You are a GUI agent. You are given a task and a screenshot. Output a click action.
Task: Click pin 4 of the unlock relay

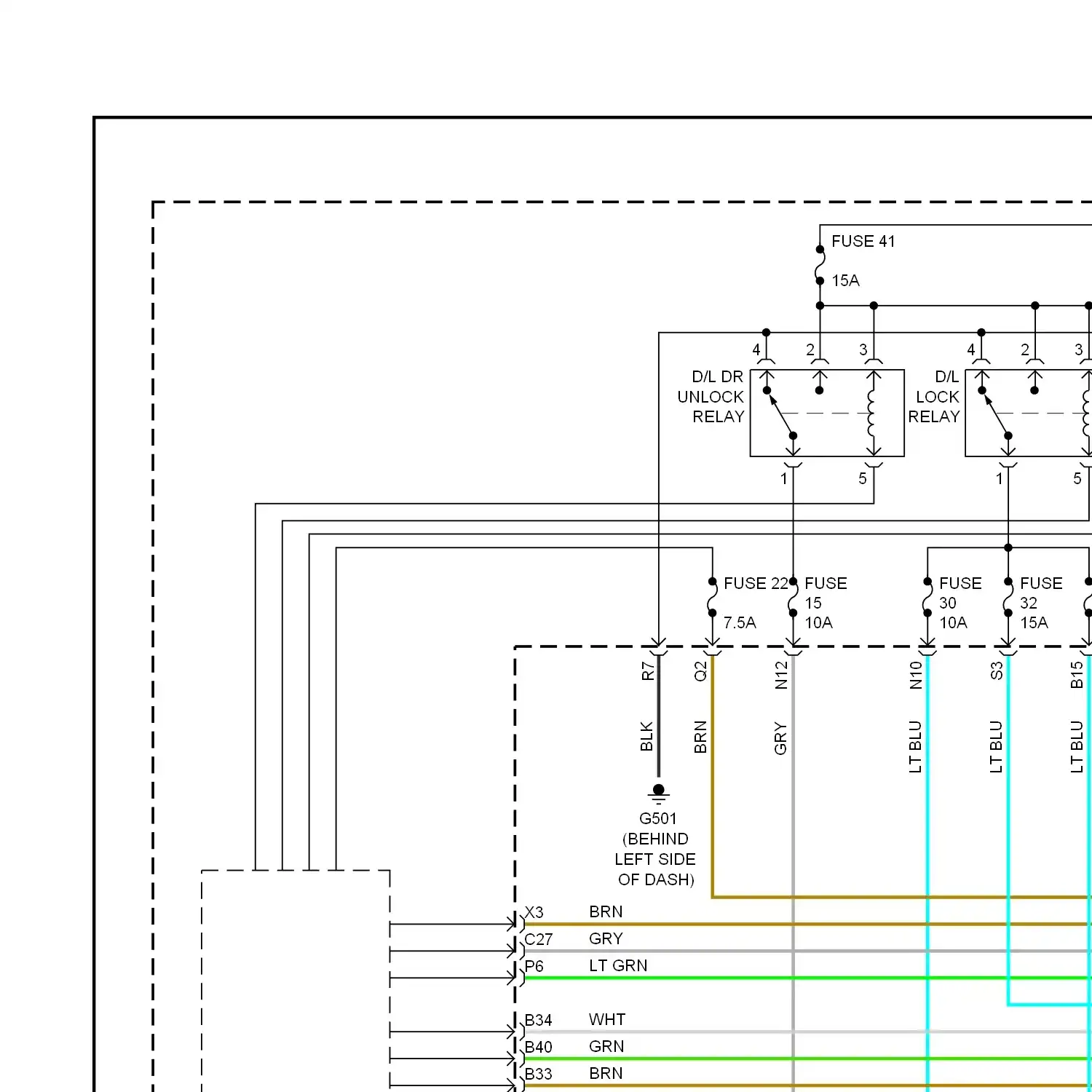click(x=756, y=350)
